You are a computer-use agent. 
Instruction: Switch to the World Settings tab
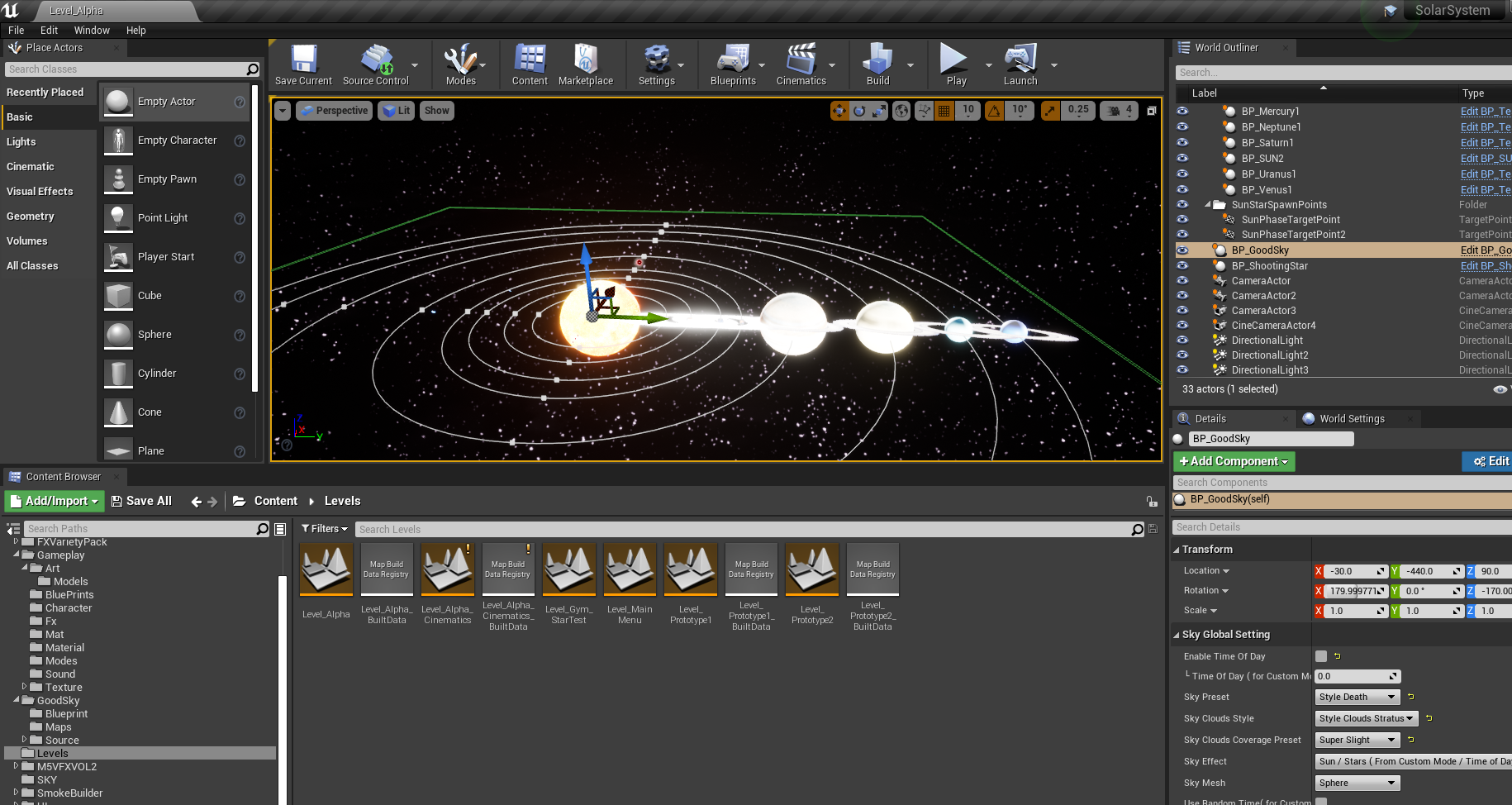[1351, 419]
